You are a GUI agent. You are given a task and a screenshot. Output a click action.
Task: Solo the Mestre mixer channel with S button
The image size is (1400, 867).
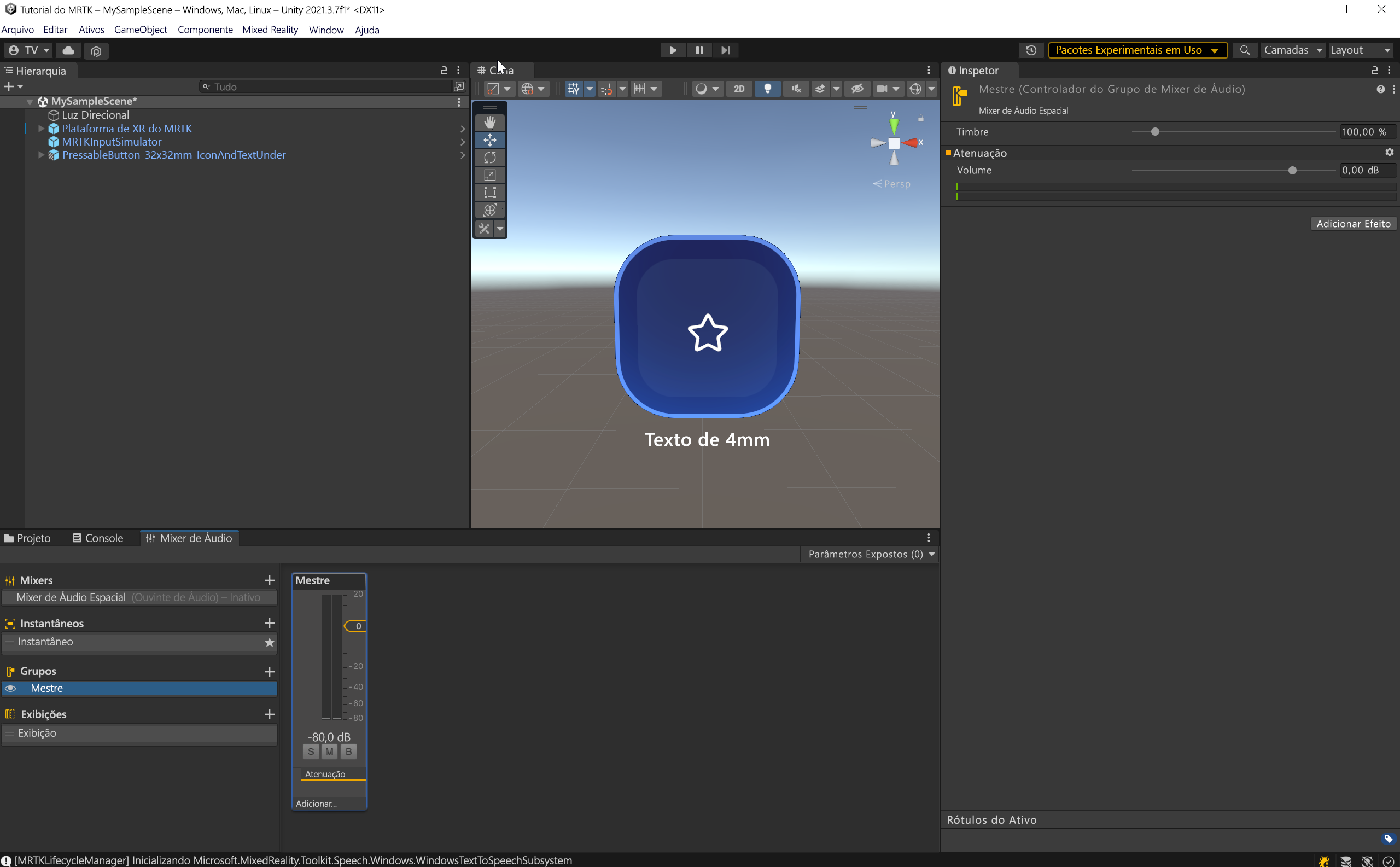coord(310,751)
